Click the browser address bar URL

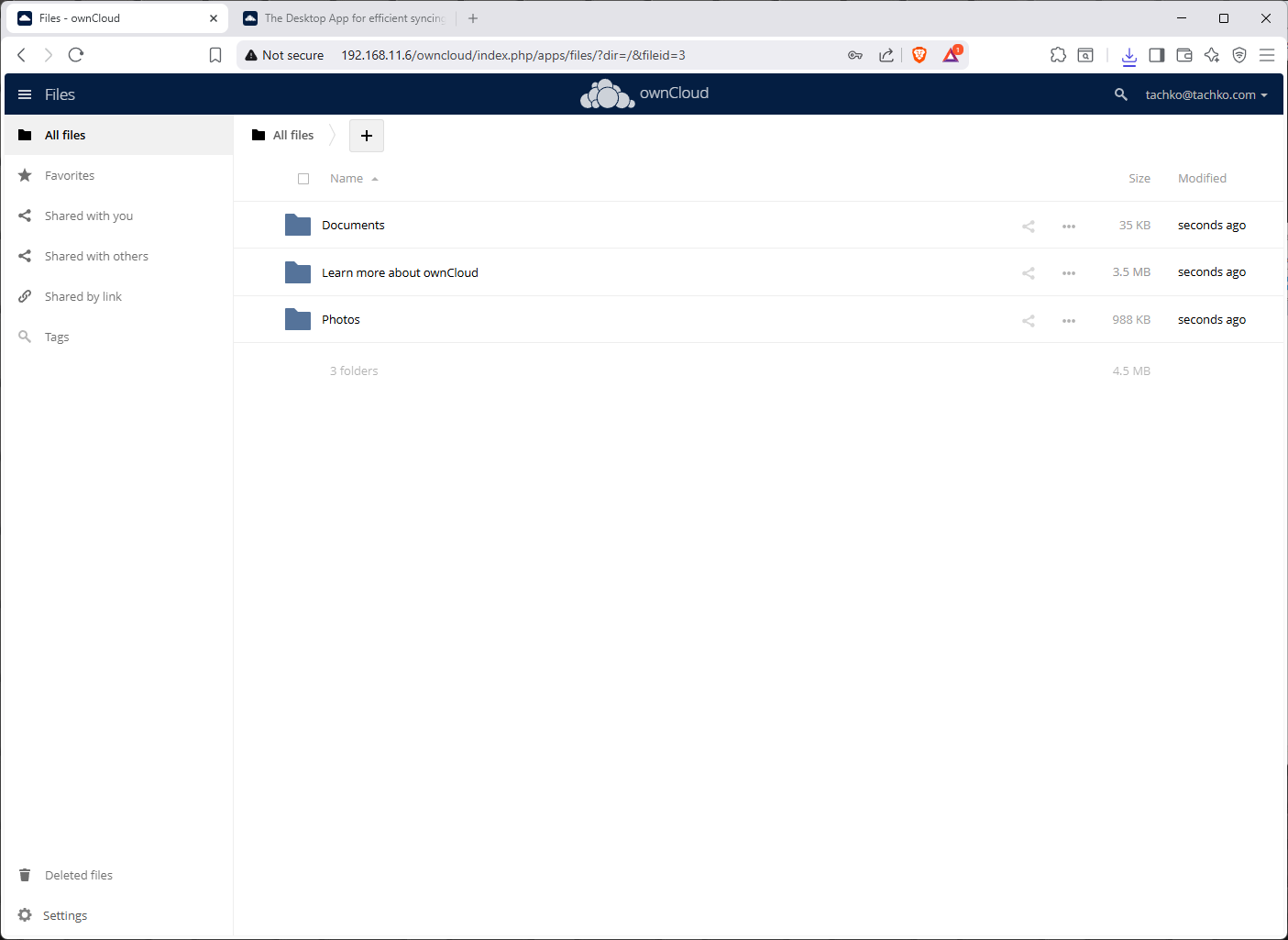point(512,55)
